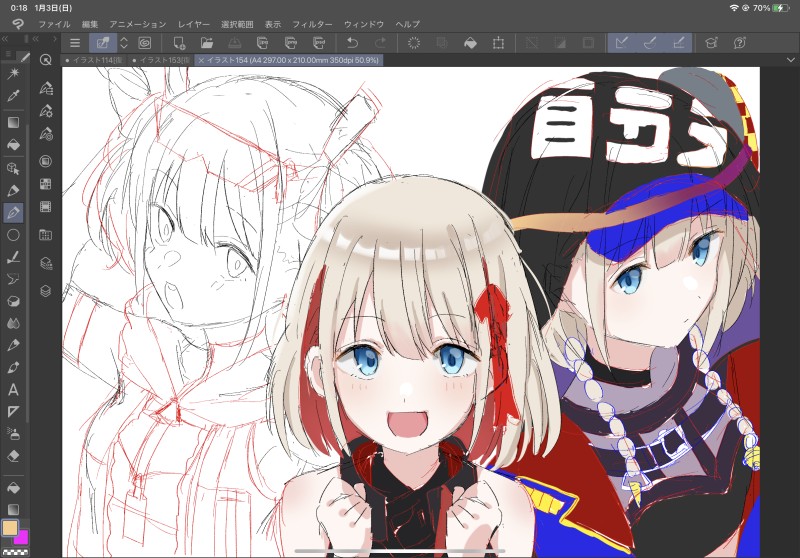Image resolution: width=800 pixels, height=558 pixels.
Task: Toggle Snap to Special Ruler
Action: (x=650, y=43)
